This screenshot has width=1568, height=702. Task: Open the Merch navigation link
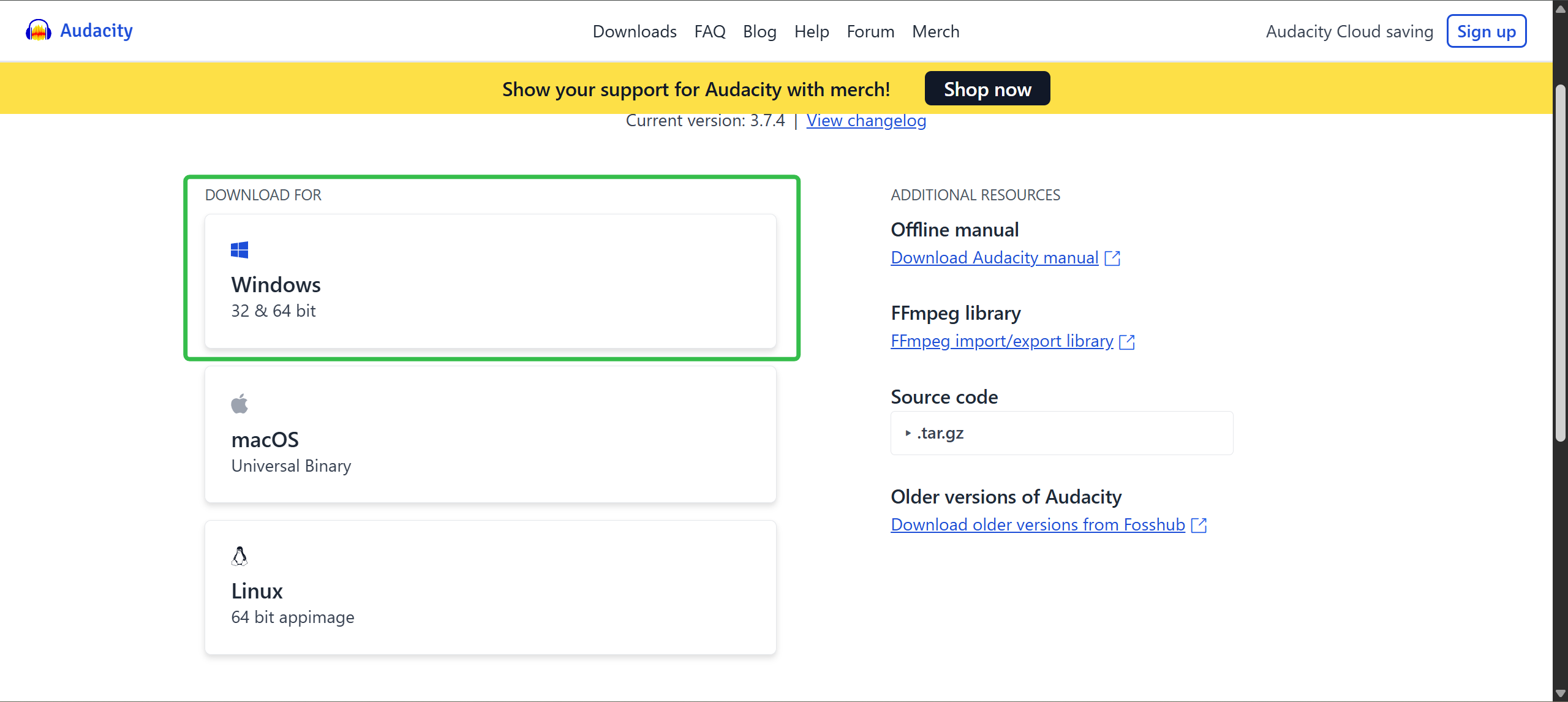tap(935, 31)
